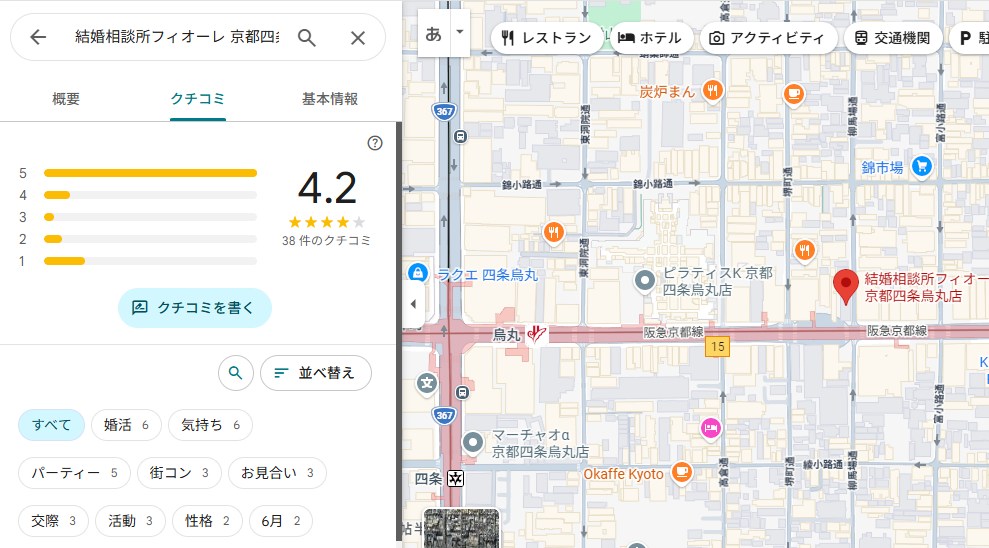Click the red location pin for フィオーレ
The width and height of the screenshot is (989, 548).
[x=846, y=286]
